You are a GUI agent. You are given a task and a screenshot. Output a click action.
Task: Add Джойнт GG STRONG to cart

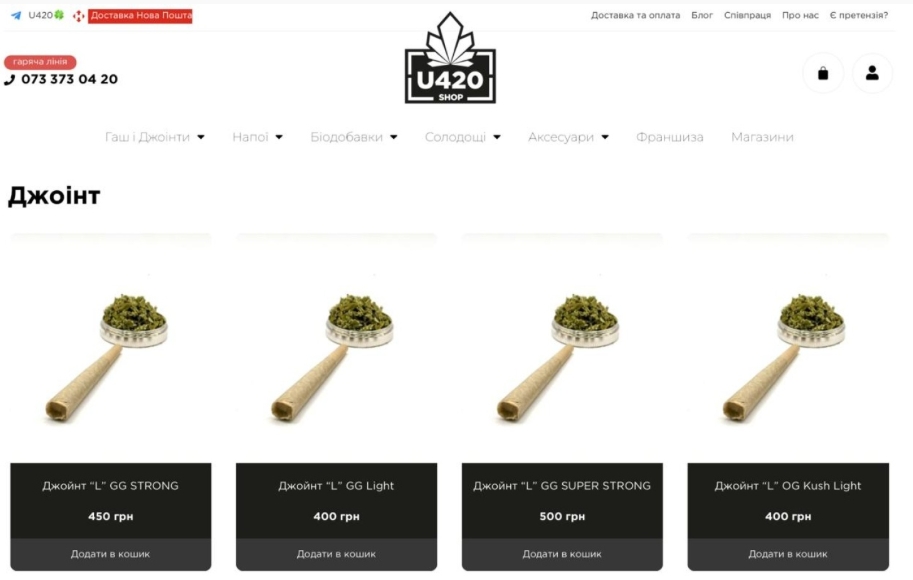pyautogui.click(x=111, y=554)
